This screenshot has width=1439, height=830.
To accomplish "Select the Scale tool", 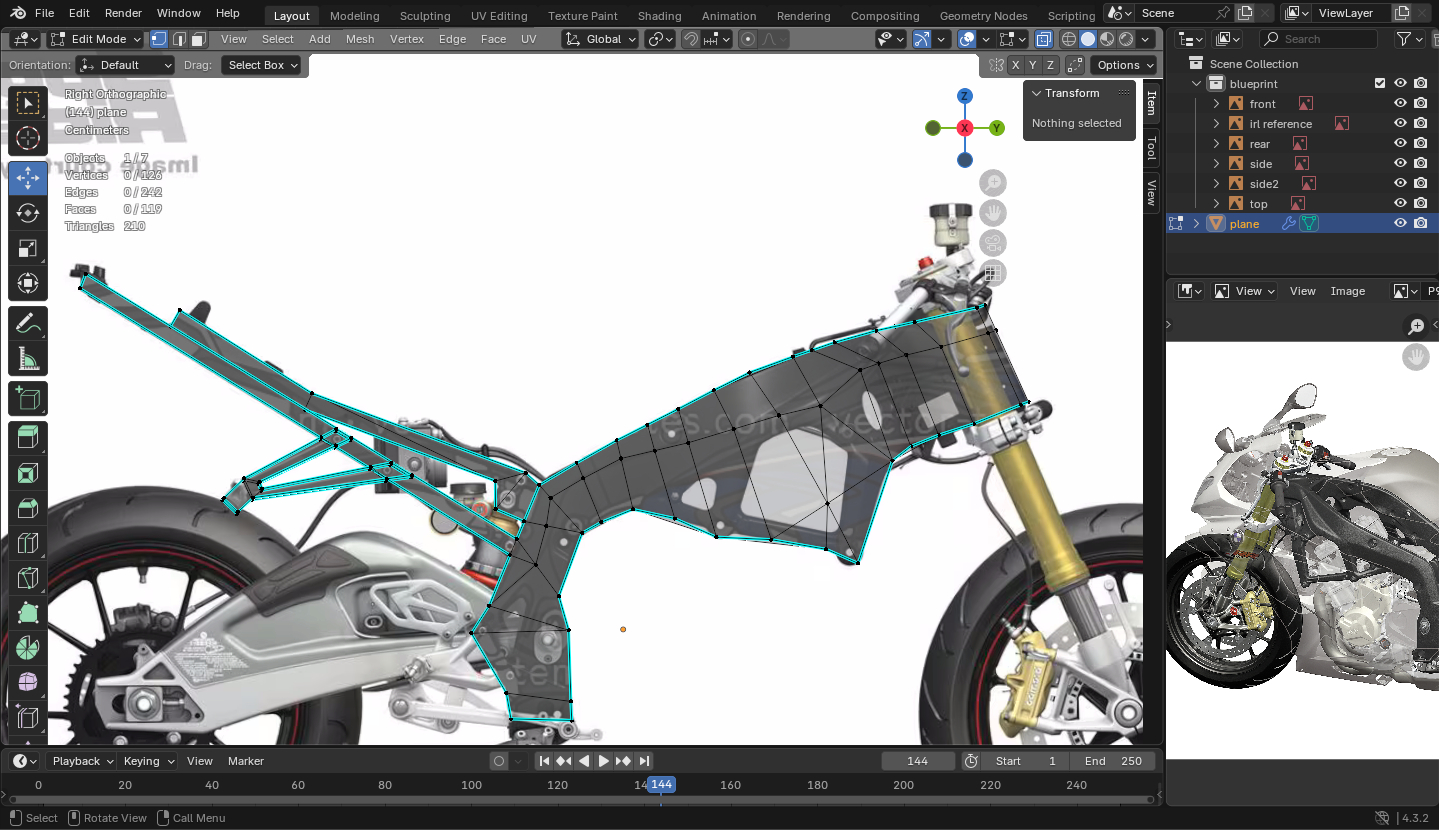I will [x=28, y=248].
